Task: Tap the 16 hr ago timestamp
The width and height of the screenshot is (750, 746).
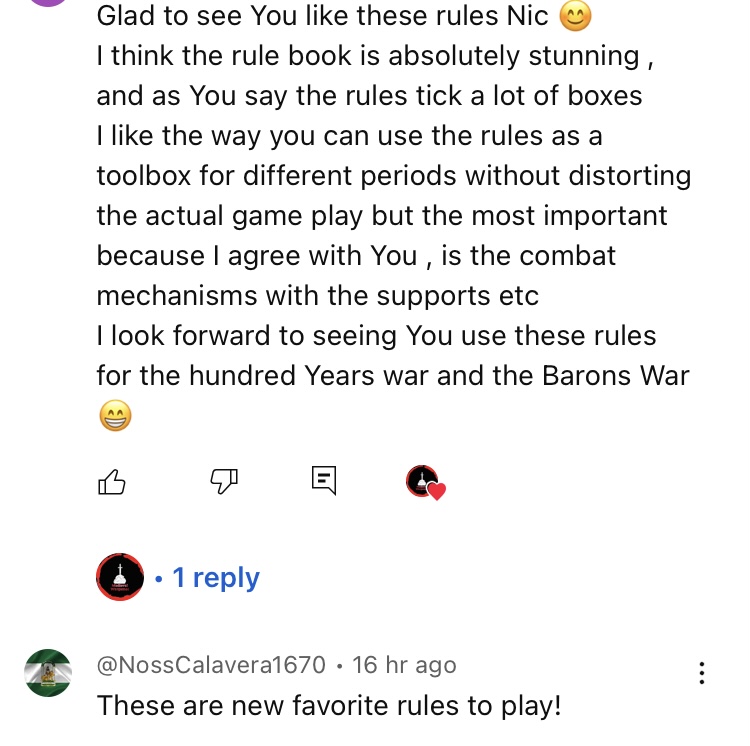Action: pyautogui.click(x=404, y=665)
